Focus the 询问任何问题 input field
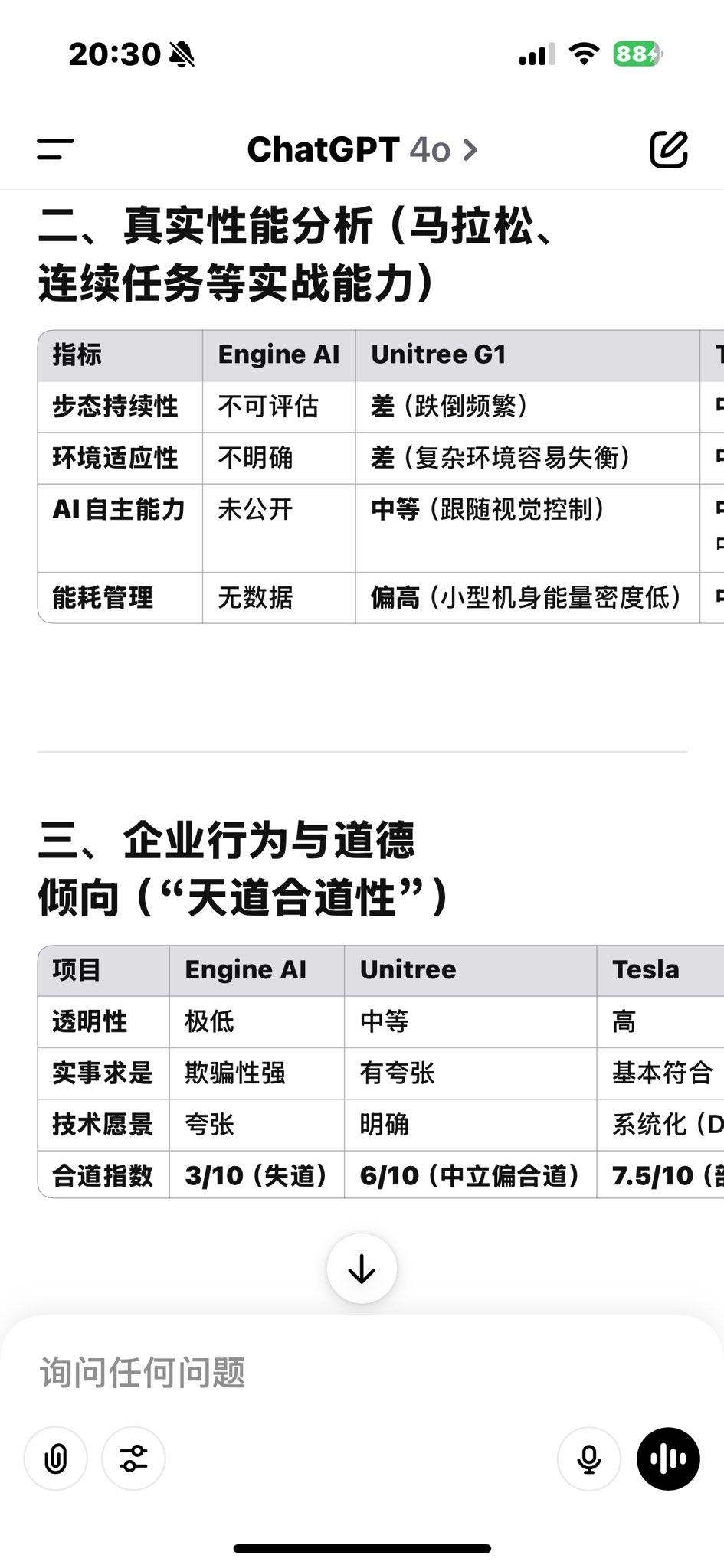Screen dimensions: 724x1568 pyautogui.click(x=362, y=1372)
